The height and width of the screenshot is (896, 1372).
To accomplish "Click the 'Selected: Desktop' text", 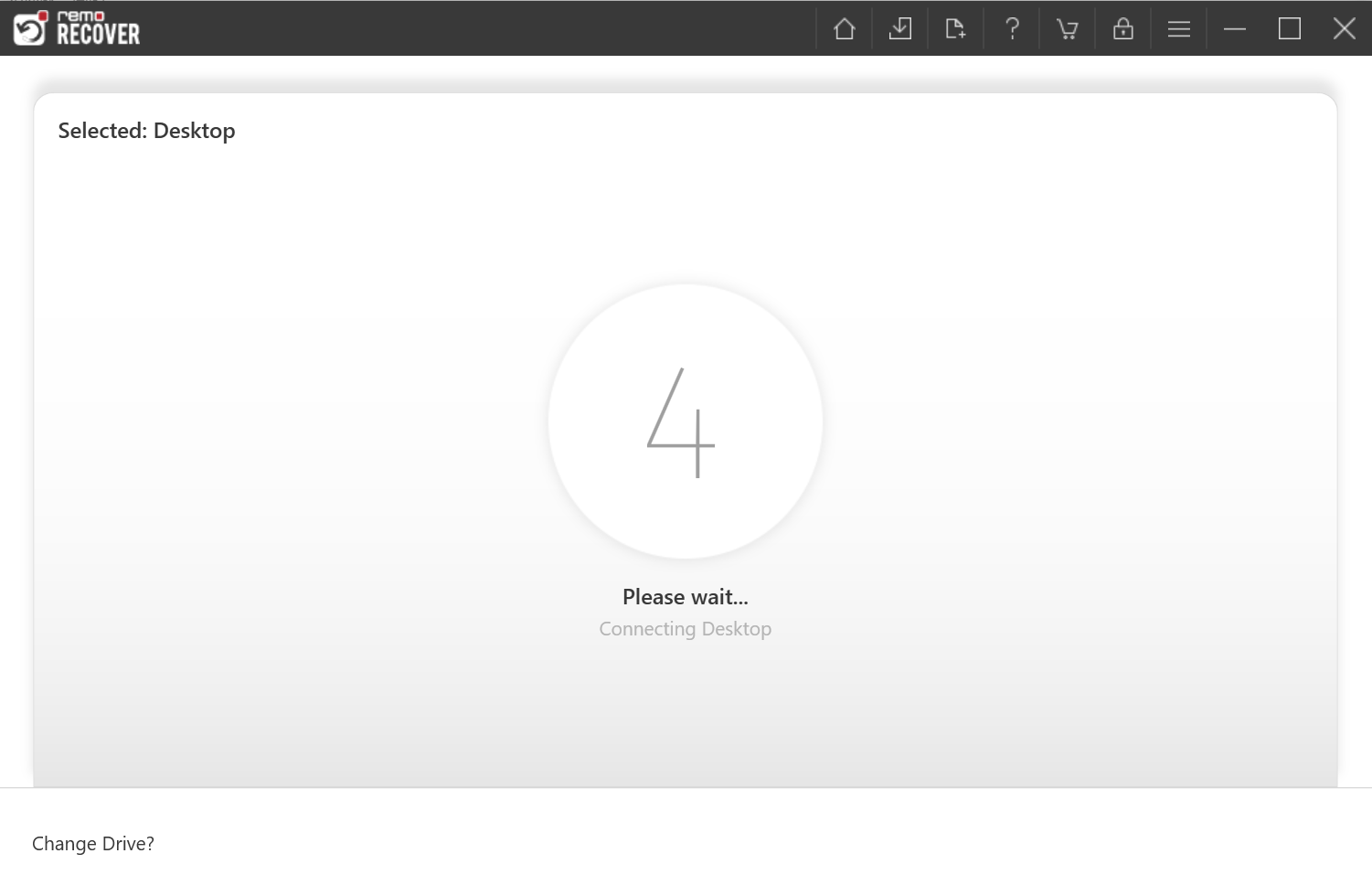I will [x=147, y=131].
